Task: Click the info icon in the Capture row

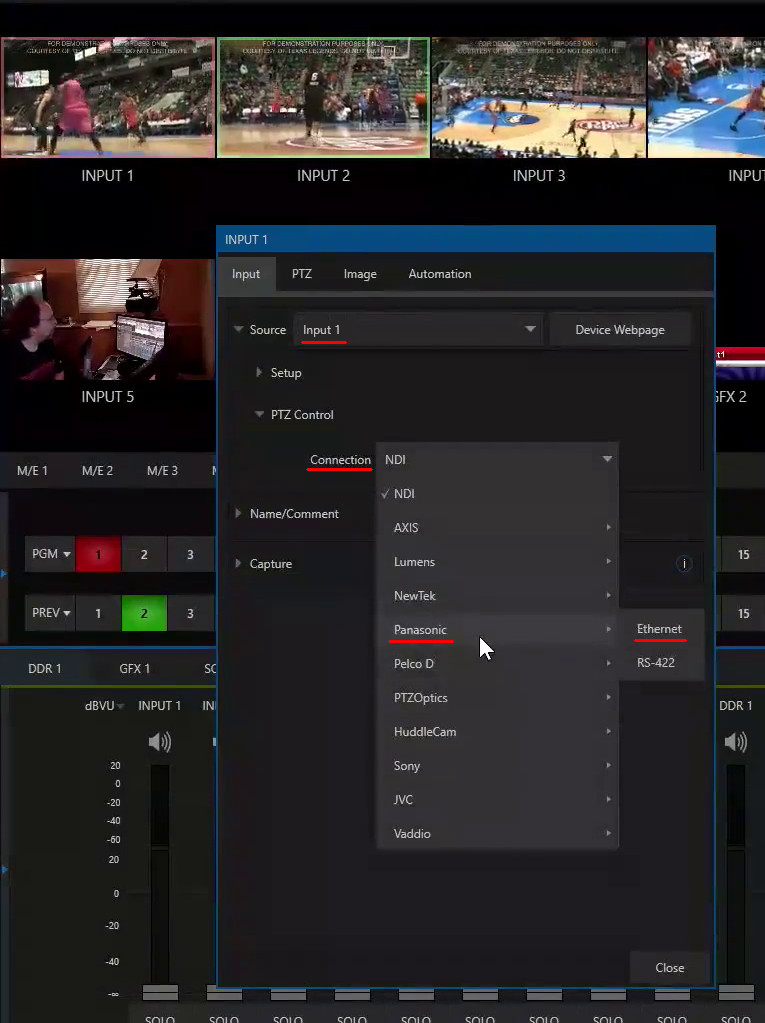Action: [x=683, y=564]
